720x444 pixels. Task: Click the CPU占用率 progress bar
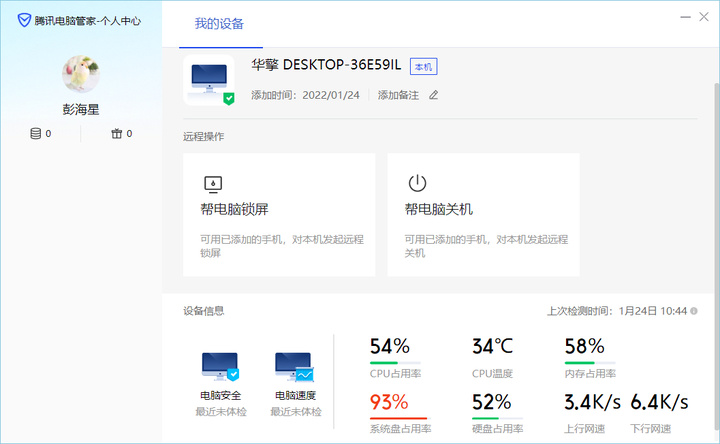395,363
